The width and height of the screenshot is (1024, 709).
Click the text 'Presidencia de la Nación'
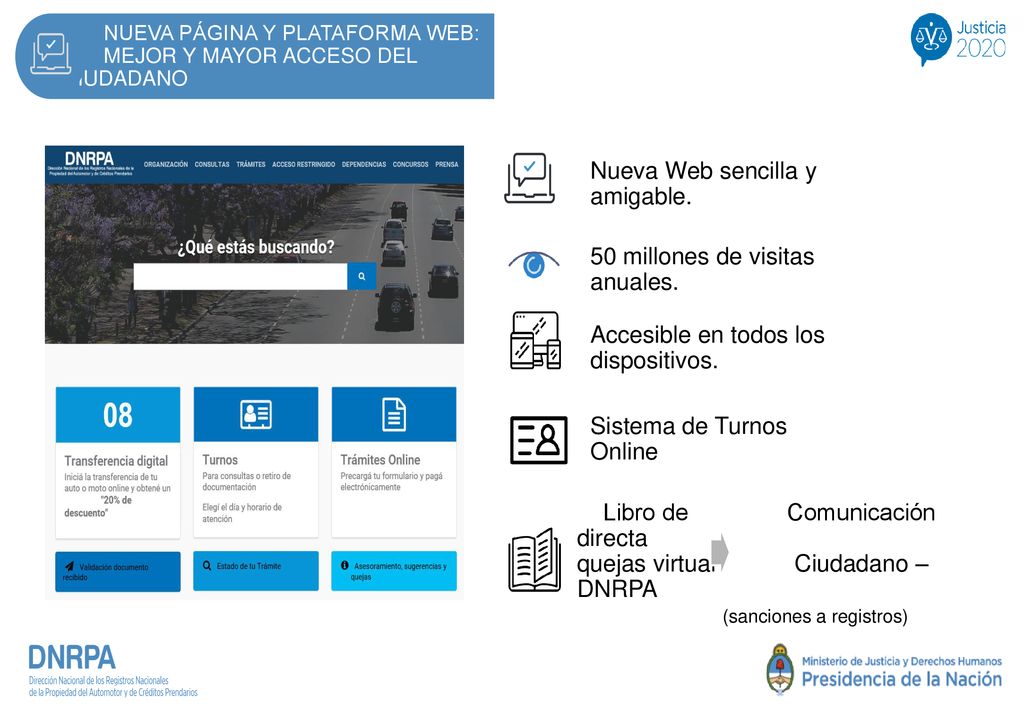click(902, 680)
